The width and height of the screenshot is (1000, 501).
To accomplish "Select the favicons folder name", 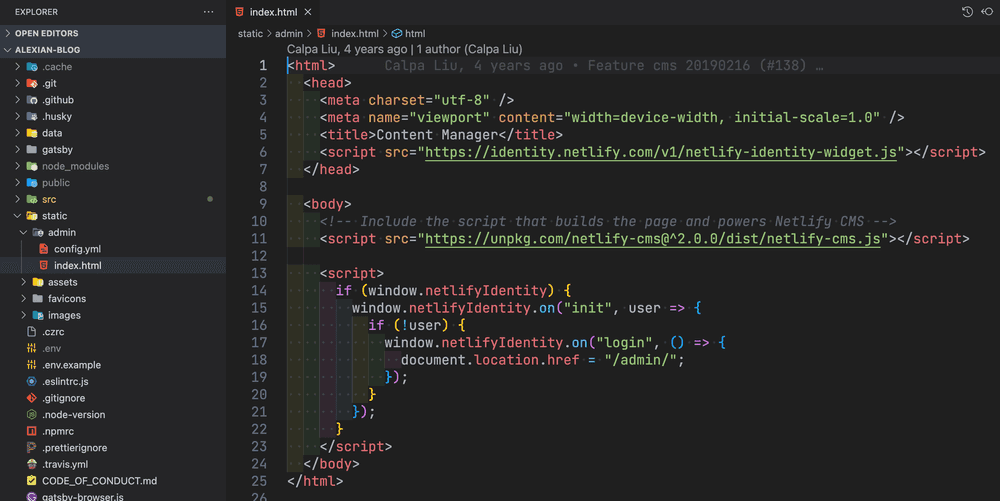I will coord(67,298).
